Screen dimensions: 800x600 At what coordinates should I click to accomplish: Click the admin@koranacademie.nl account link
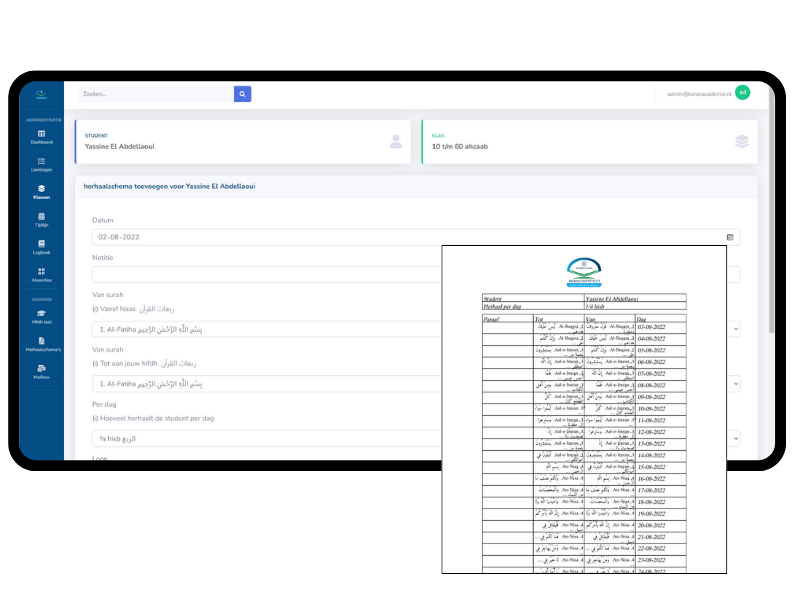pos(699,94)
